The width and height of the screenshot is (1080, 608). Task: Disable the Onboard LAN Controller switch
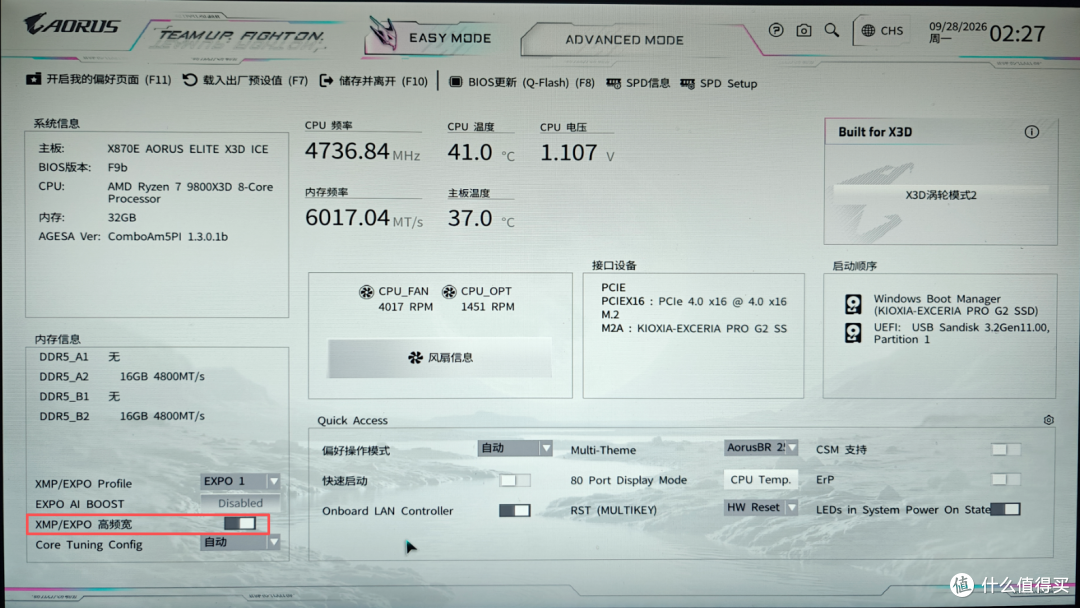(x=515, y=510)
